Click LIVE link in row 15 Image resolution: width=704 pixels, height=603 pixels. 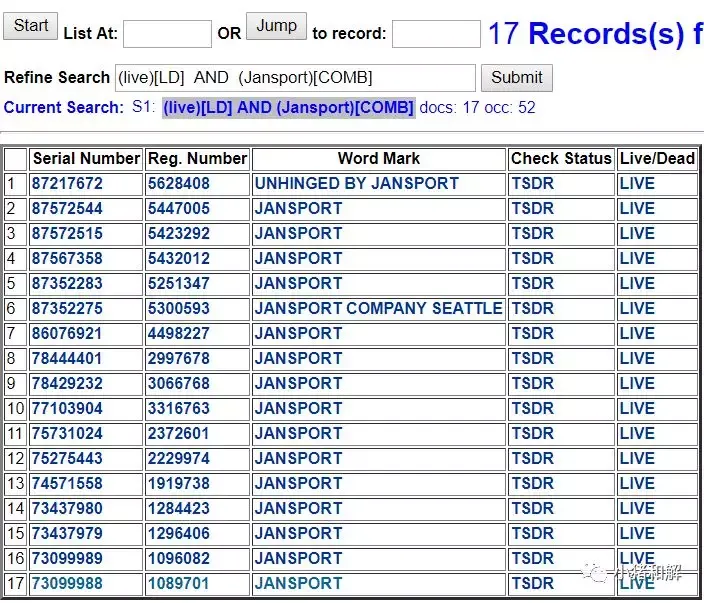638,533
